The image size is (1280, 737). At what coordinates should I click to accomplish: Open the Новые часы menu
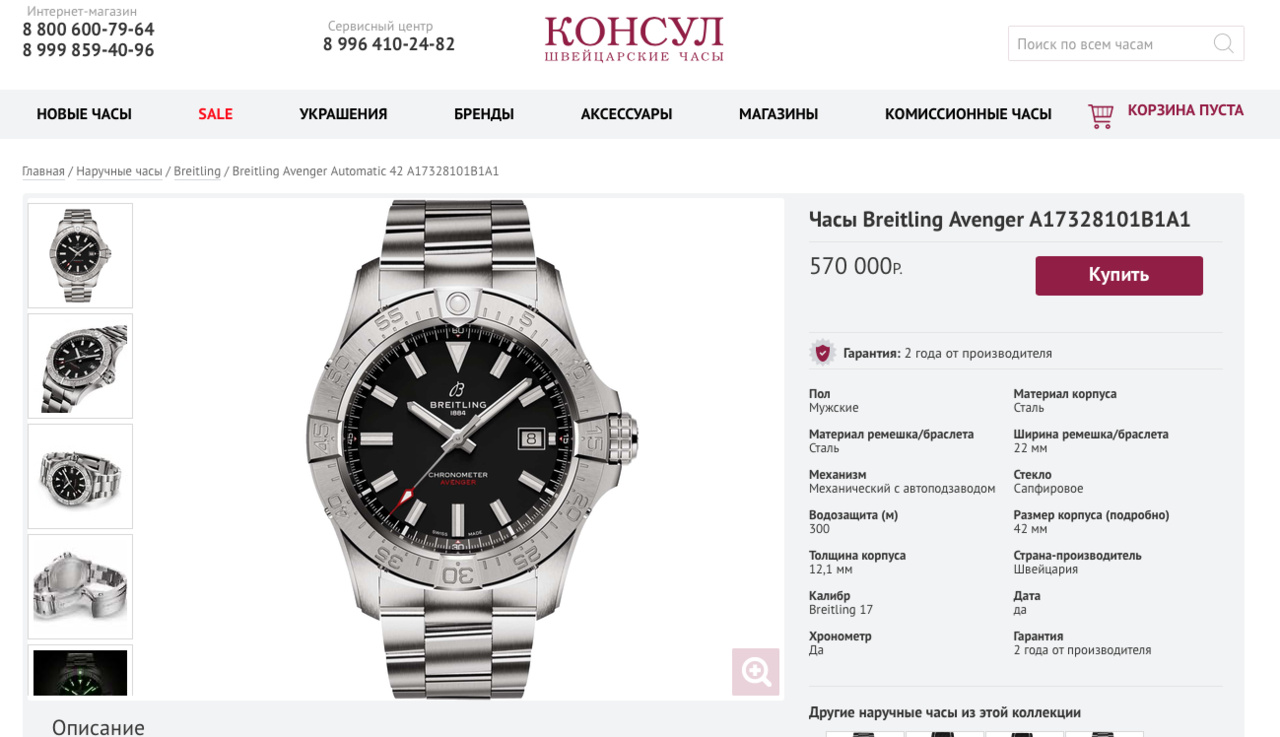pos(84,114)
